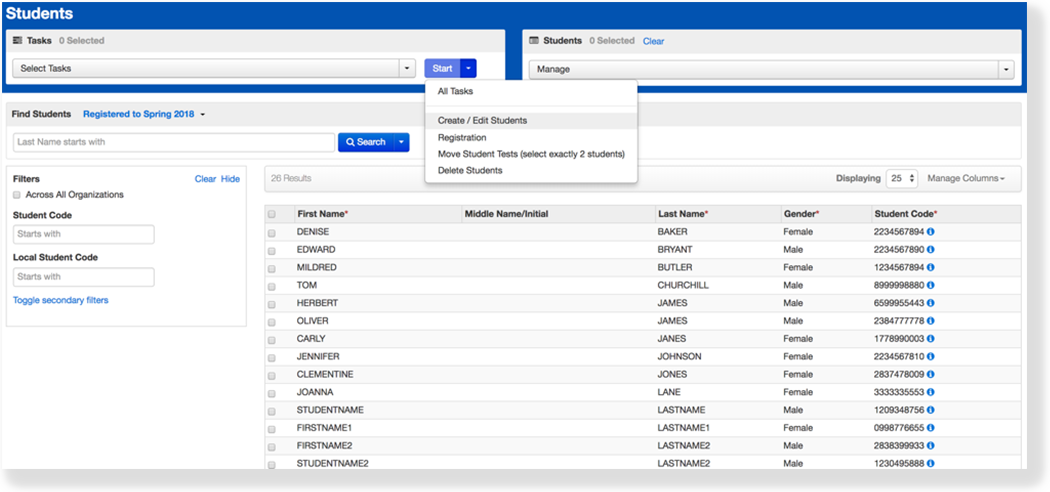Change the Displaying count stepper
Screen dimensions: 1050x492
[902, 178]
